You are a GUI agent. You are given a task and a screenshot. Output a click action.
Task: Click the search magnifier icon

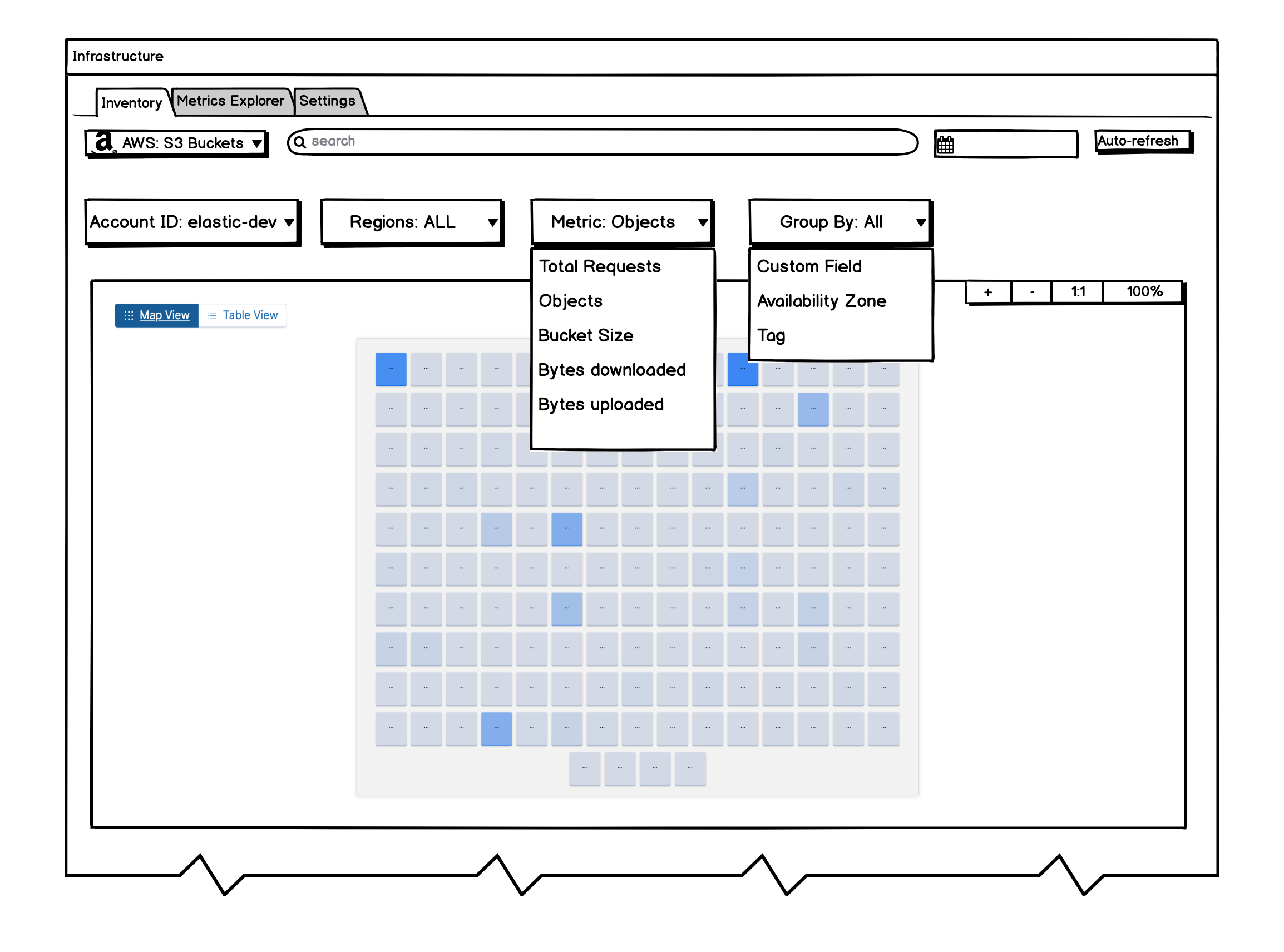pyautogui.click(x=301, y=142)
